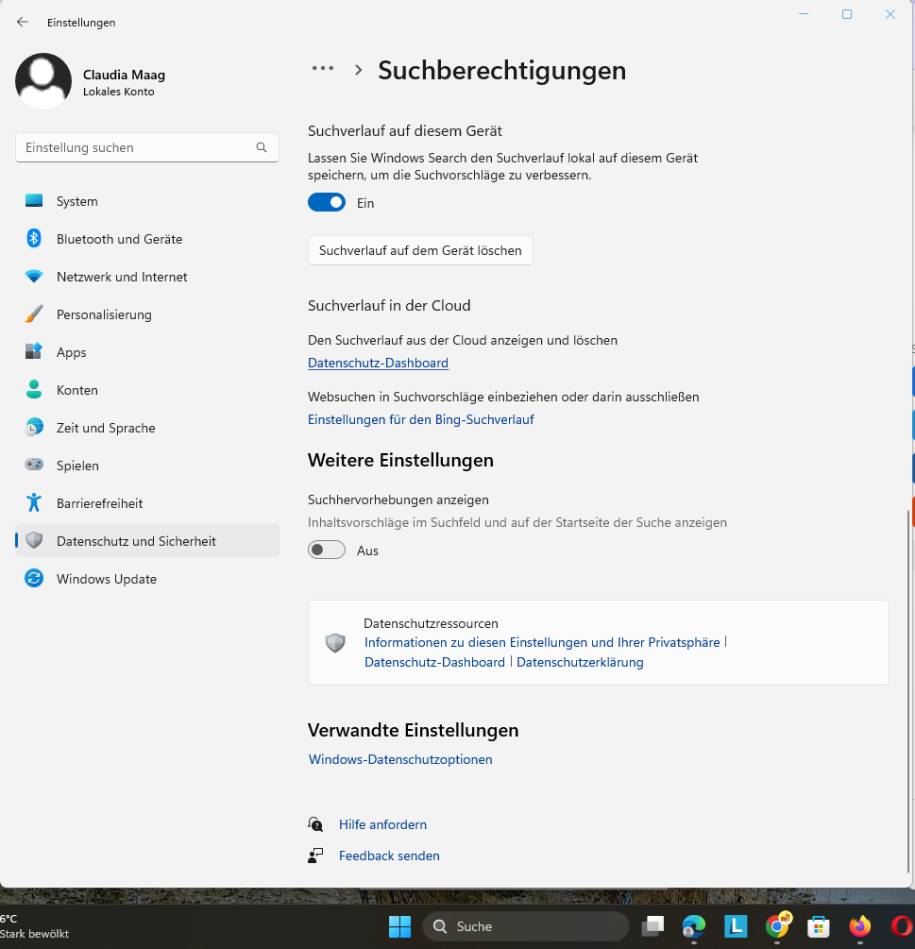
Task: Click the Feedback senden link
Action: click(388, 855)
